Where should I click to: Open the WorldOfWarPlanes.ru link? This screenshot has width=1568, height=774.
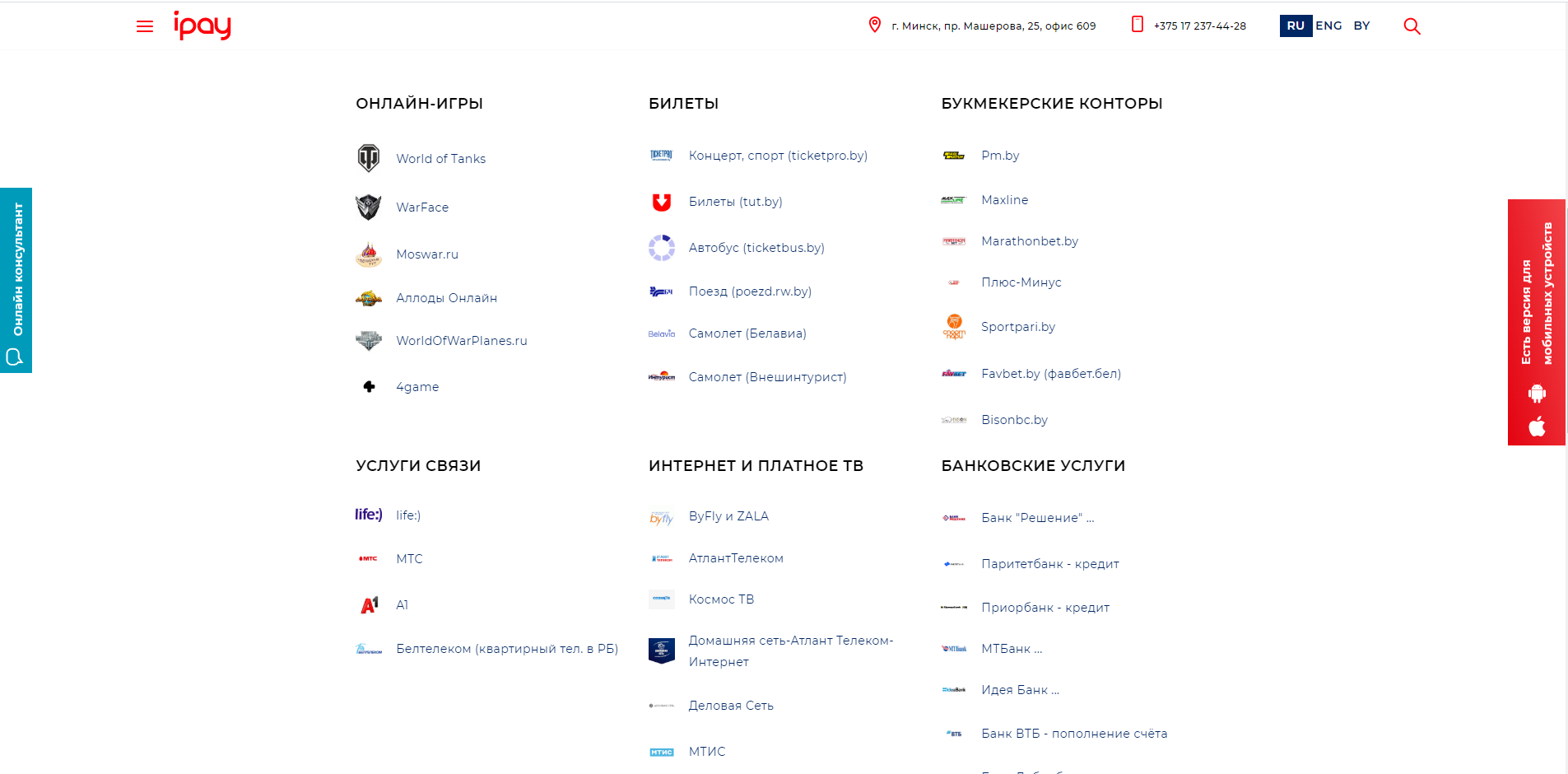pos(462,341)
